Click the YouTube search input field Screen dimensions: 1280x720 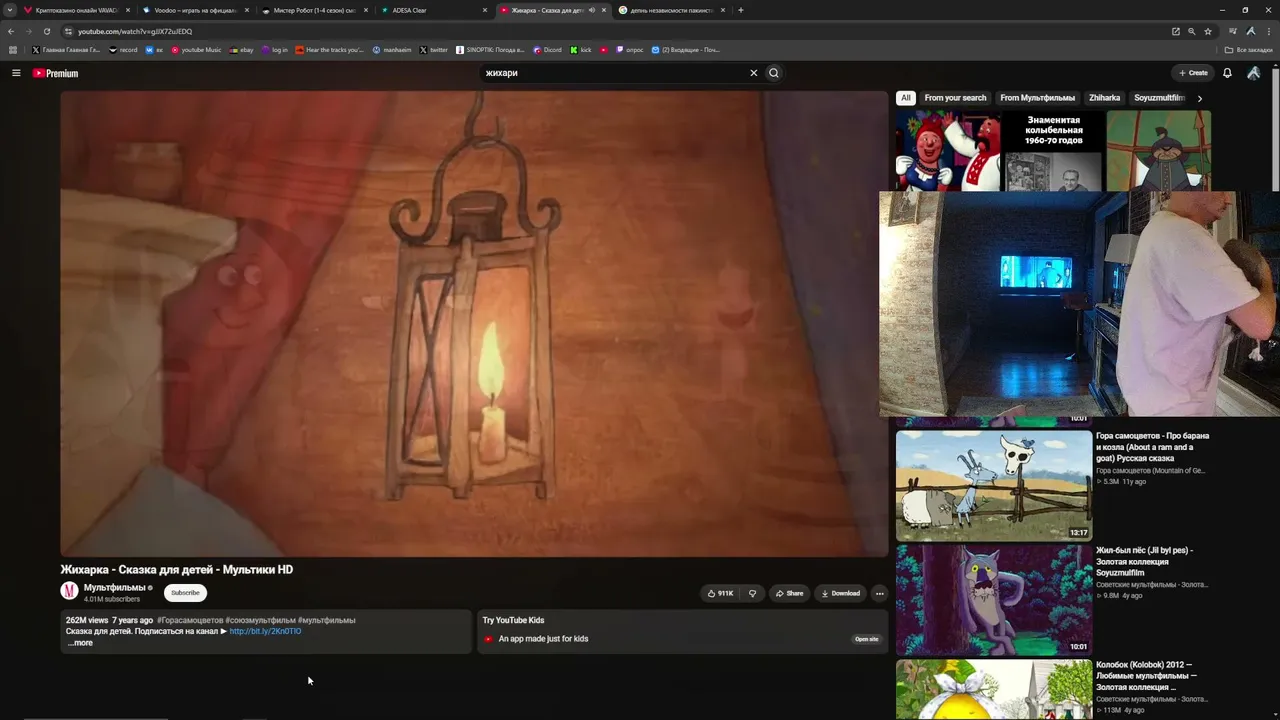point(614,73)
